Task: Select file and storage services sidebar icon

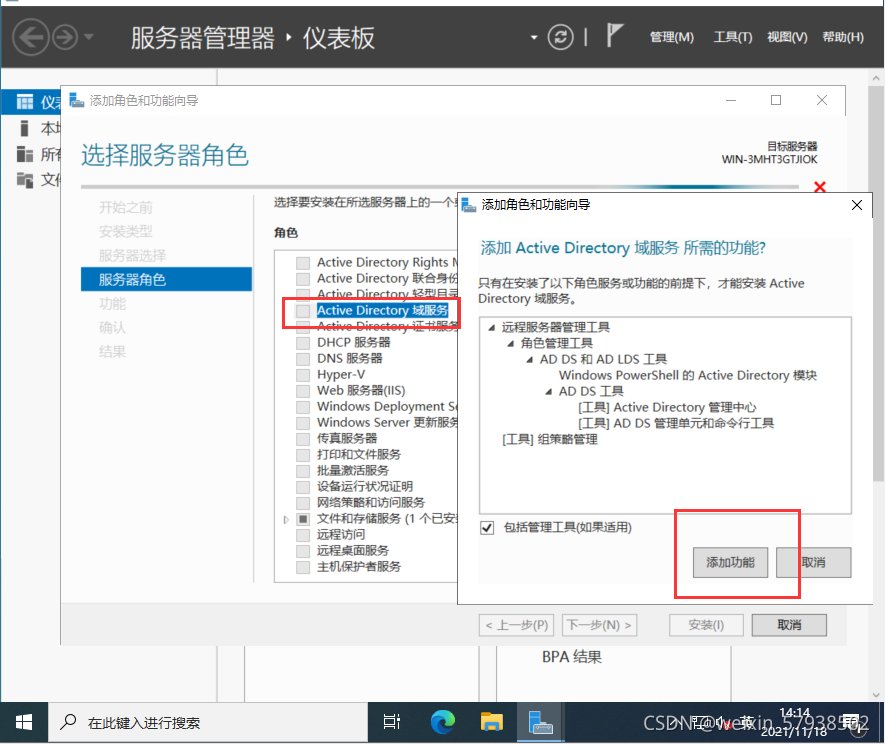Action: pos(25,180)
